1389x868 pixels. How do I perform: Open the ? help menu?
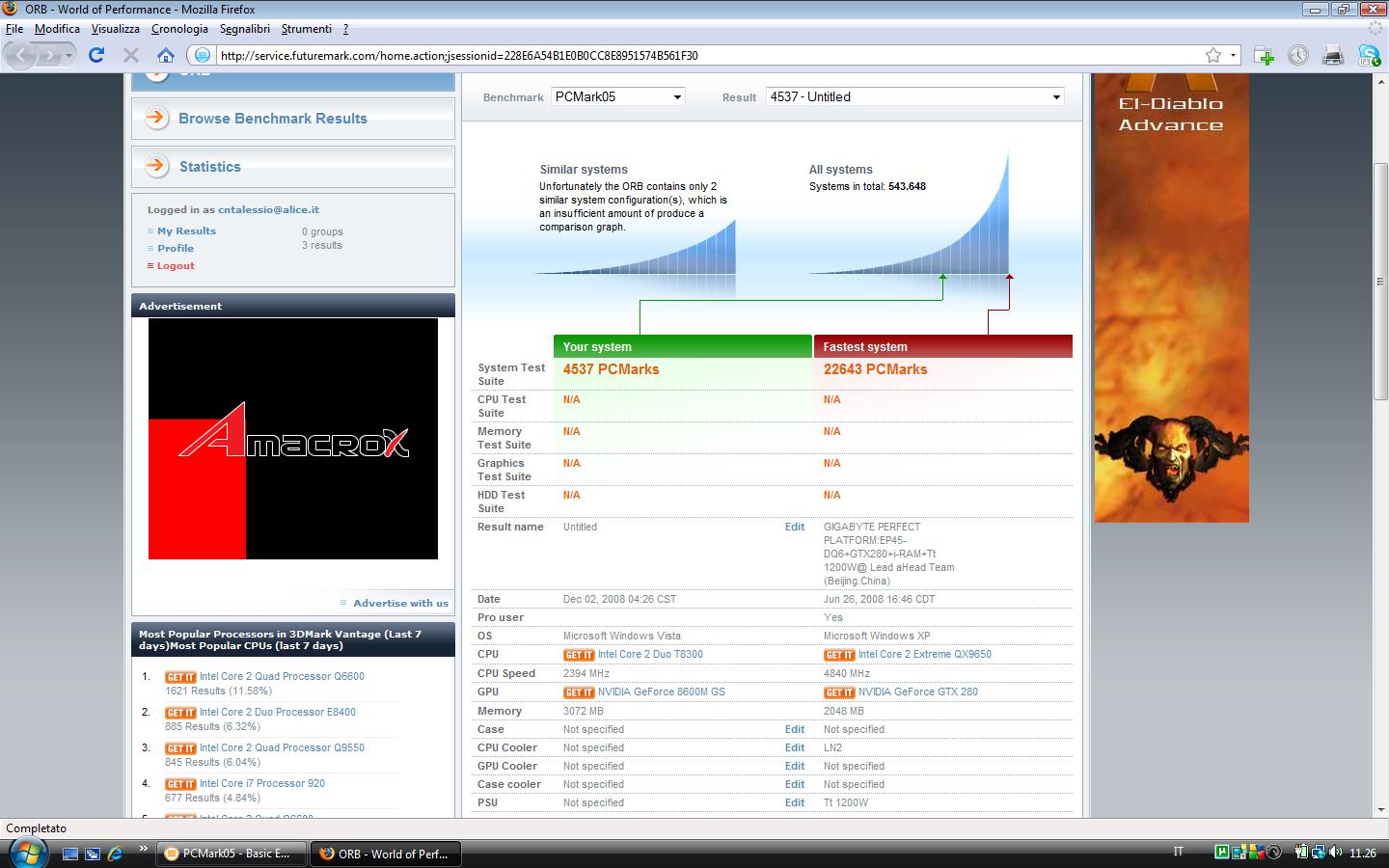pos(345,29)
